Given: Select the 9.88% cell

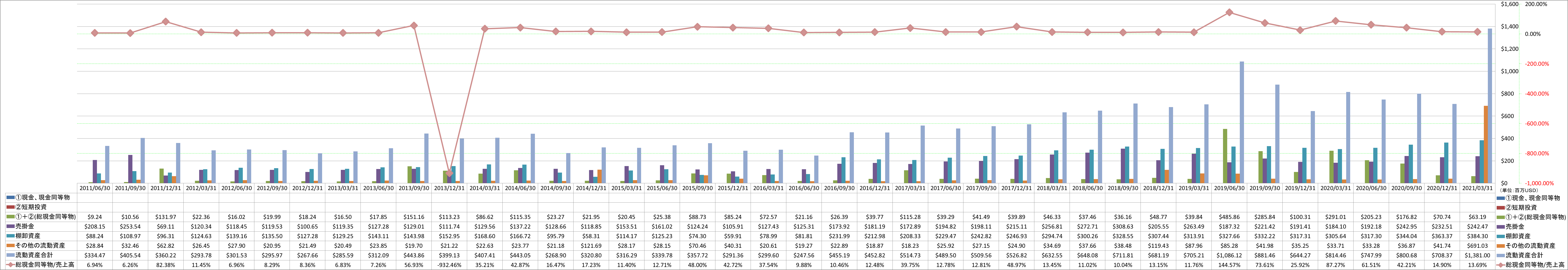Looking at the screenshot, I should (x=804, y=265).
